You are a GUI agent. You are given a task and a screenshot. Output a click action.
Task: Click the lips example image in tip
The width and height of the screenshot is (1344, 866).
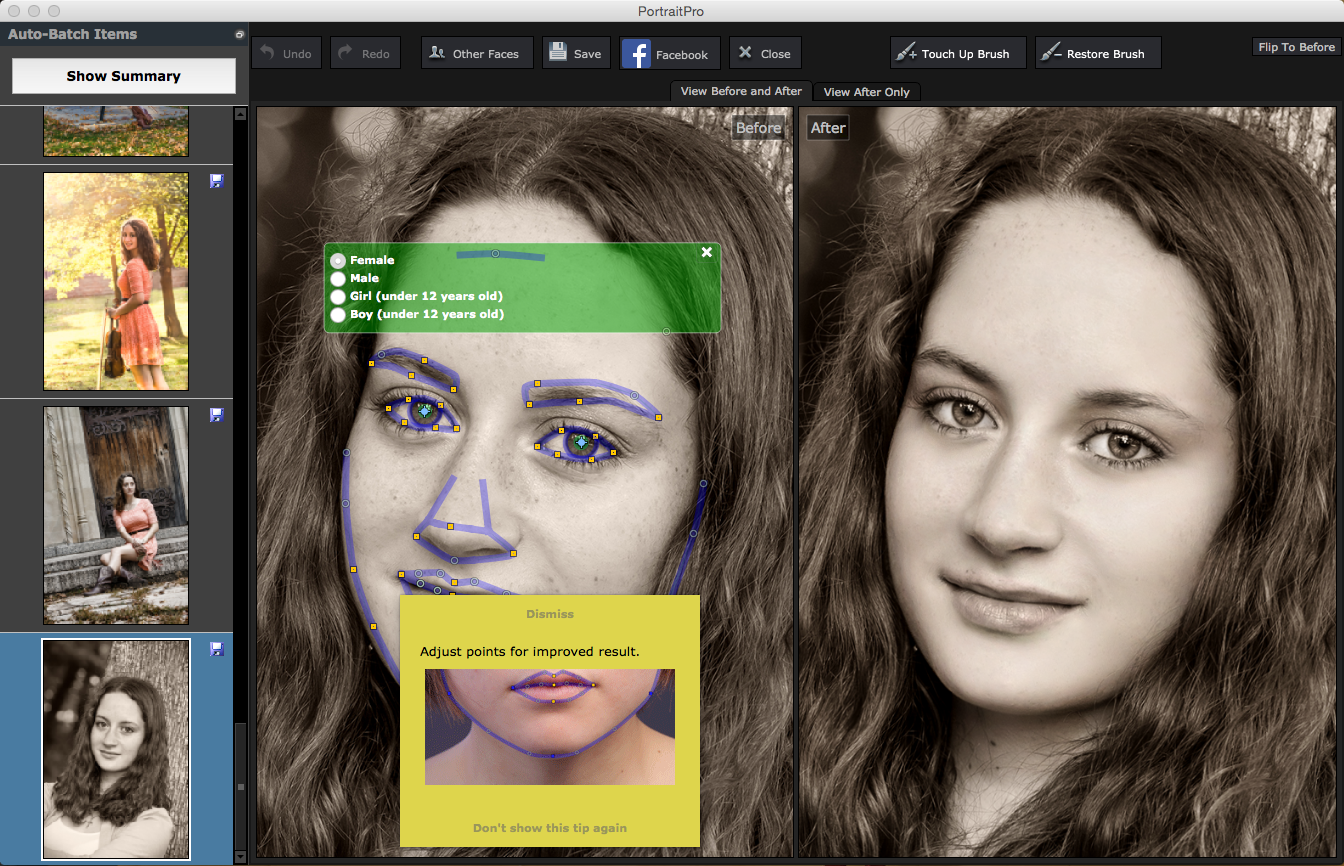pyautogui.click(x=550, y=727)
